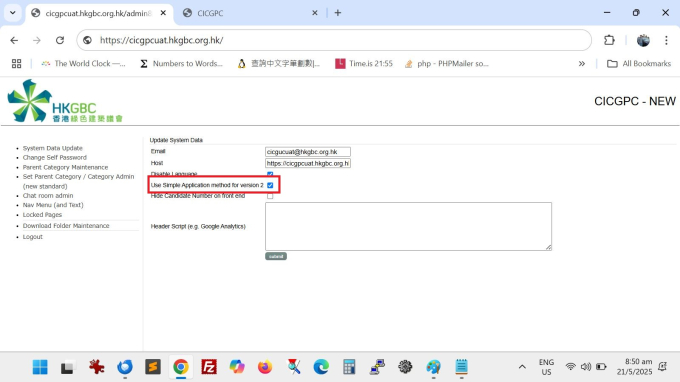
Task: Open the ENG US language switcher
Action: [546, 367]
